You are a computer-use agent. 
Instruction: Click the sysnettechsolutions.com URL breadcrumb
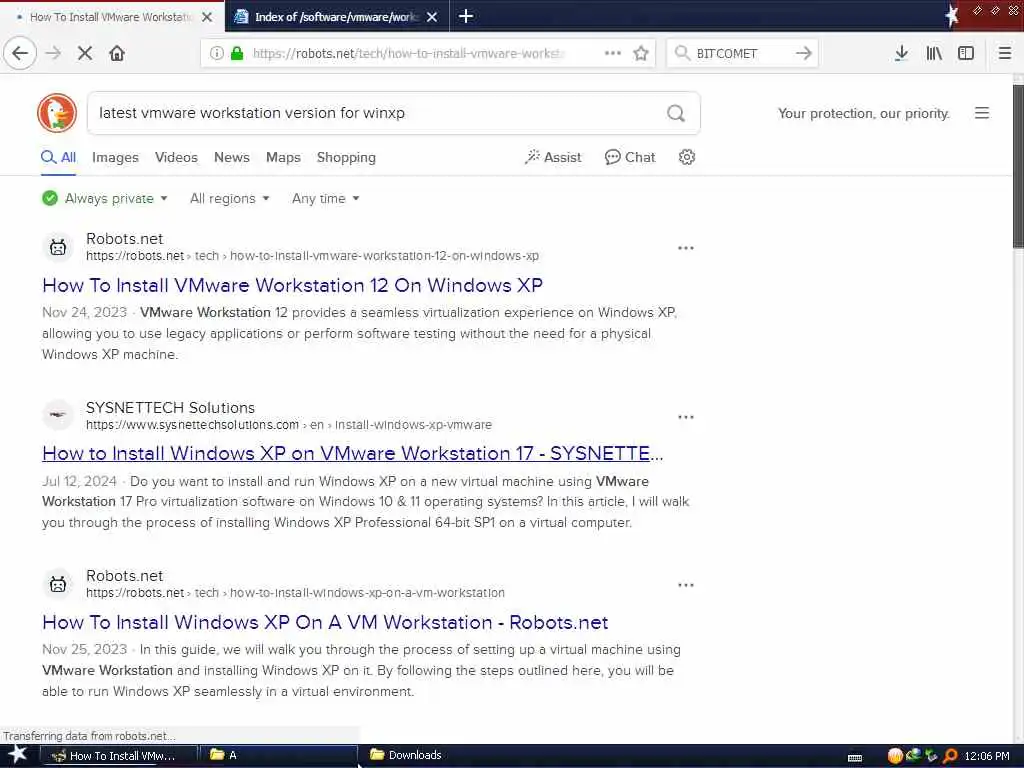click(289, 424)
